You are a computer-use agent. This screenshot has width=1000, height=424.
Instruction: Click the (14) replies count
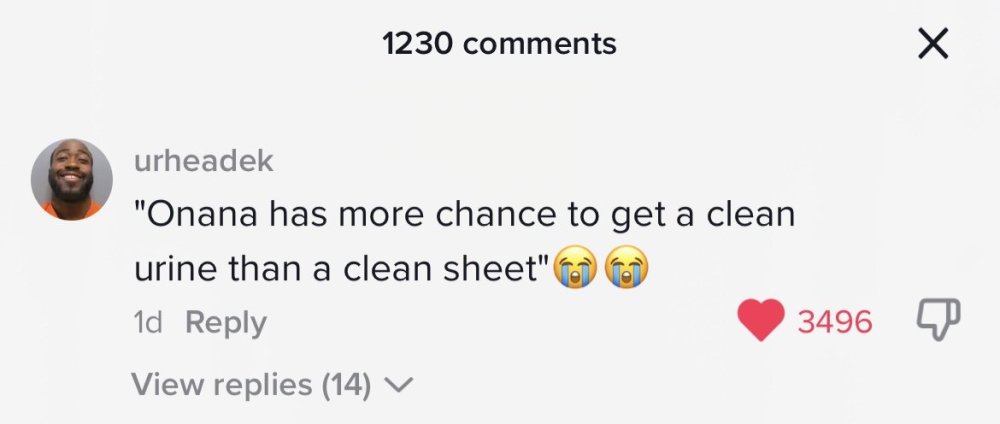point(346,384)
